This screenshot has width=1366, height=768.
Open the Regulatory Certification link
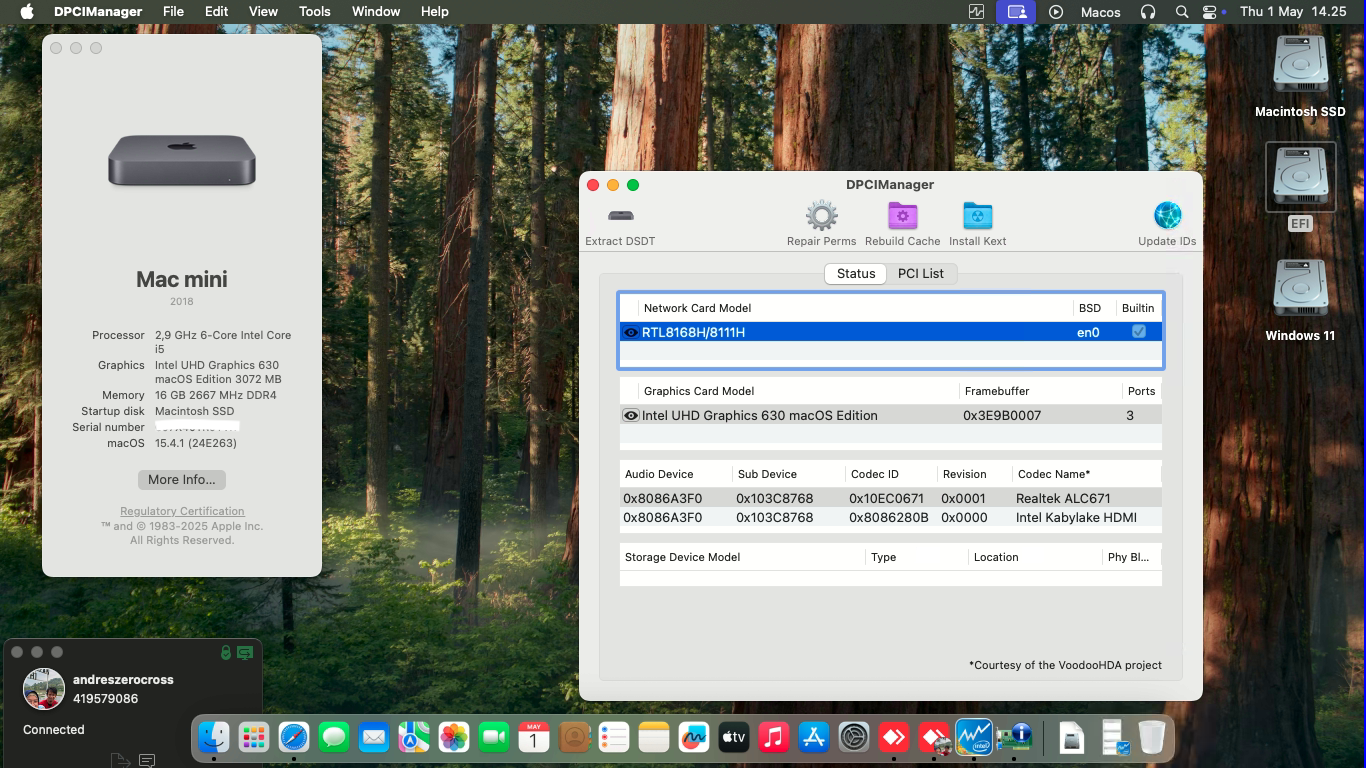click(181, 511)
